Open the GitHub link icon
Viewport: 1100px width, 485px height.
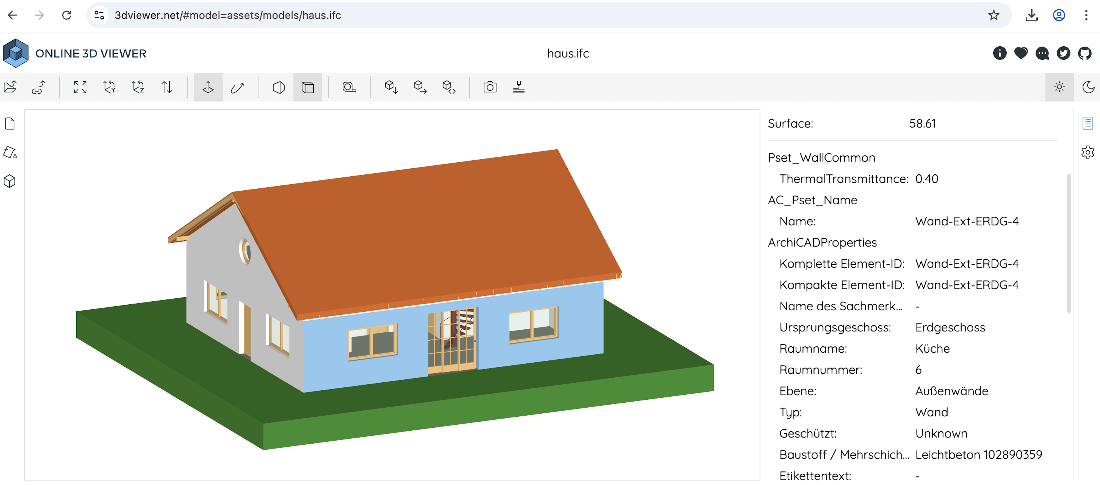[1085, 53]
